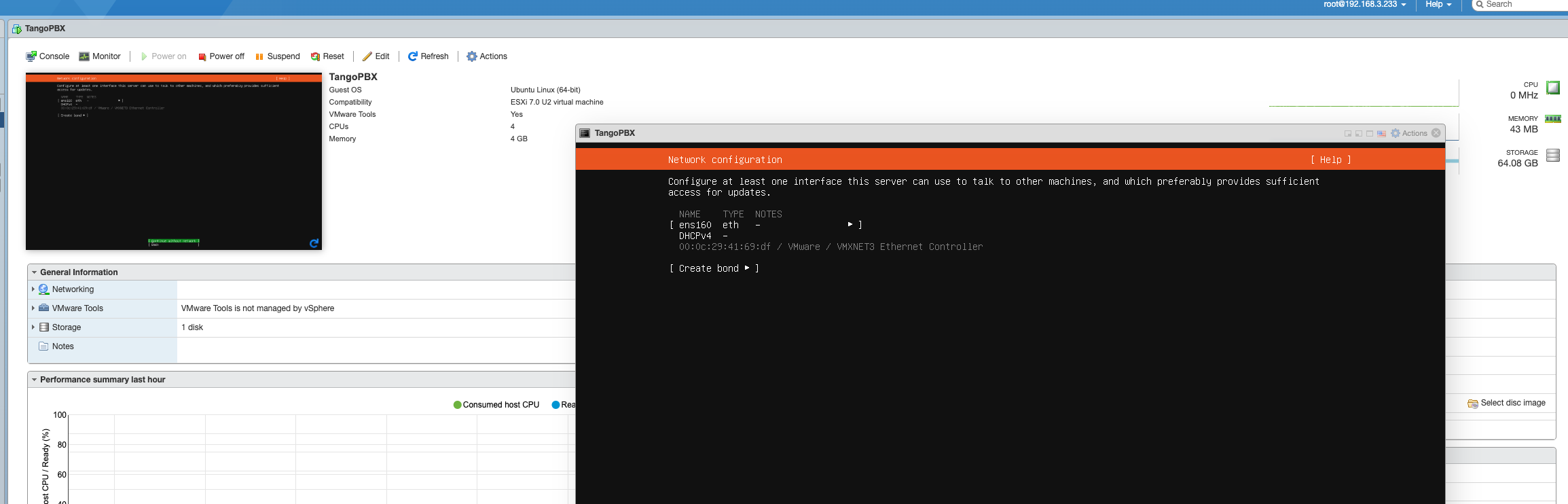Image resolution: width=1568 pixels, height=504 pixels.
Task: Open the Help menu in the top bar
Action: tap(1439, 5)
